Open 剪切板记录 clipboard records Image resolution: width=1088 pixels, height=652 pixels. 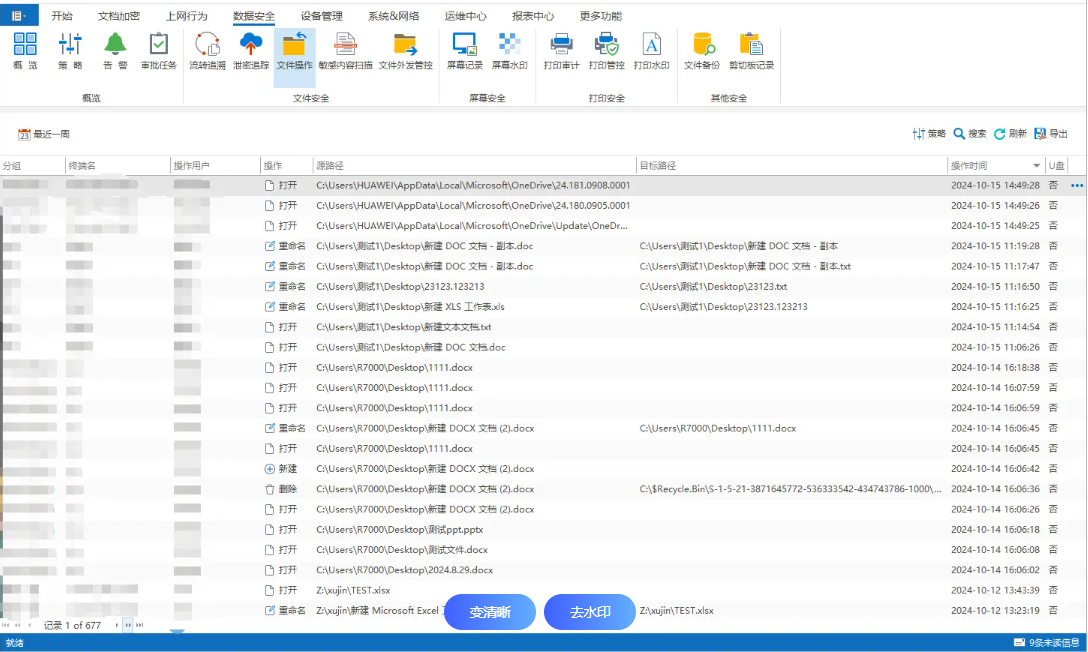pos(751,50)
